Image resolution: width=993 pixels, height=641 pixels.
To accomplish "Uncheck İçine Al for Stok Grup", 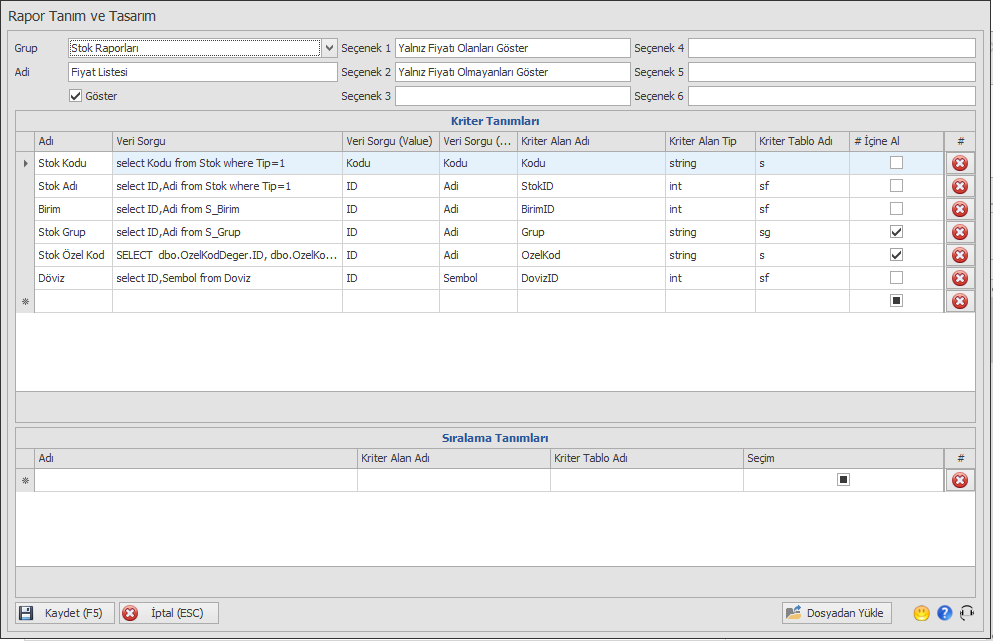I will tap(896, 232).
